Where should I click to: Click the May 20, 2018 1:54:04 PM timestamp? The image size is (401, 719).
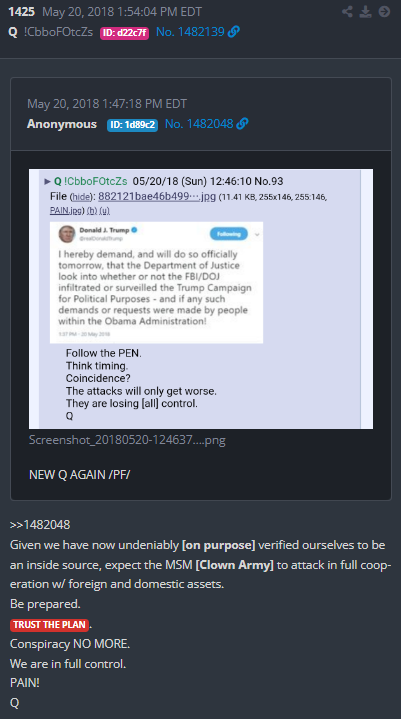pos(122,12)
